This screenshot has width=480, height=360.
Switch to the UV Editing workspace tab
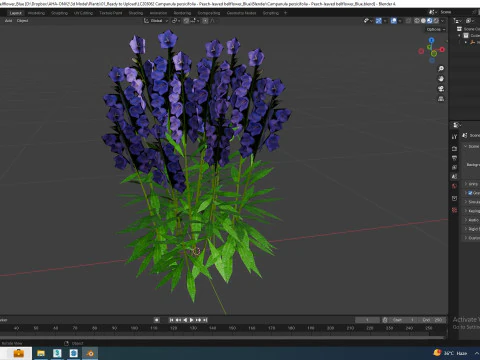click(x=83, y=13)
